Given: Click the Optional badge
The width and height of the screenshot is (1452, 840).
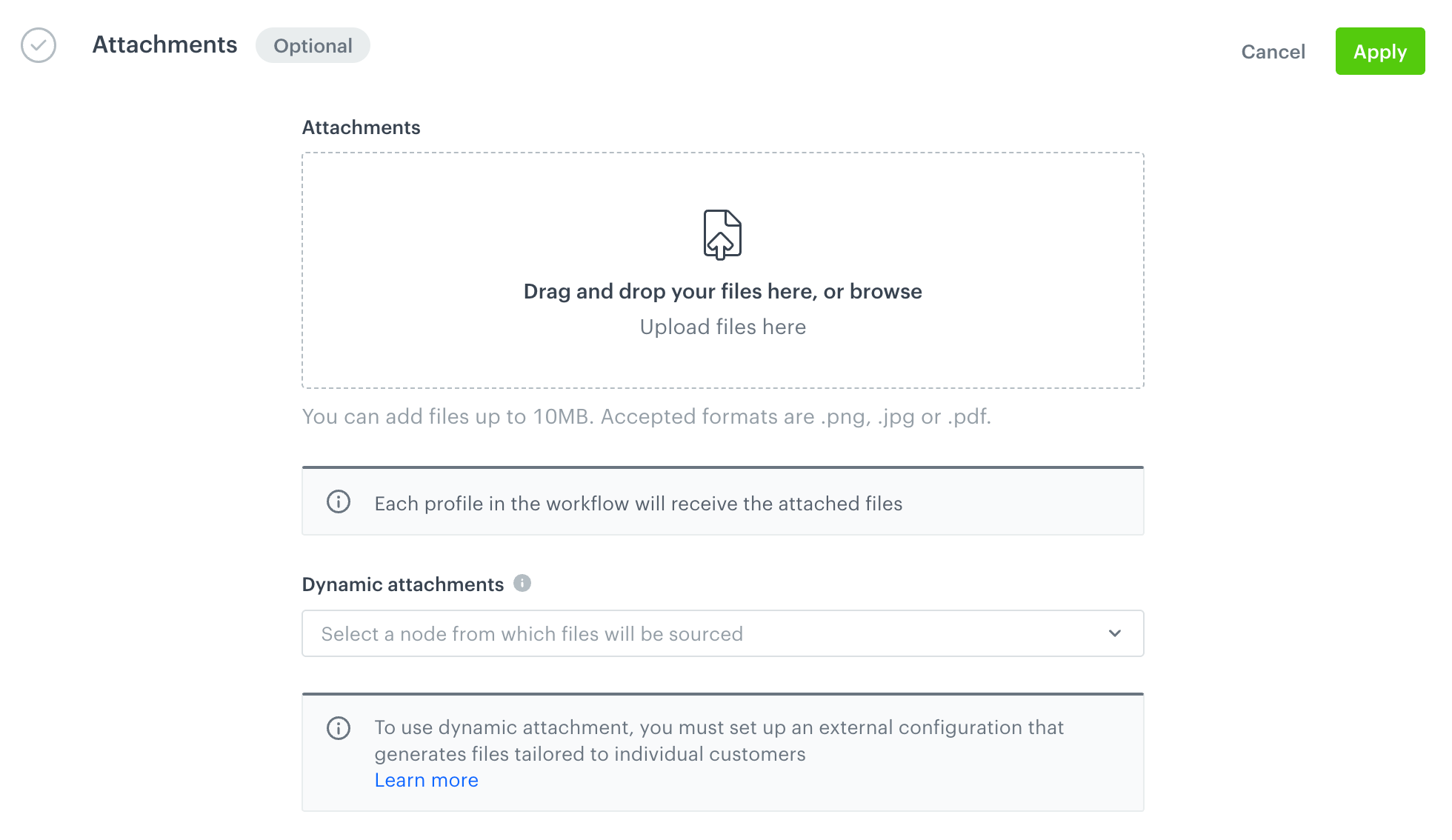Looking at the screenshot, I should [x=313, y=46].
